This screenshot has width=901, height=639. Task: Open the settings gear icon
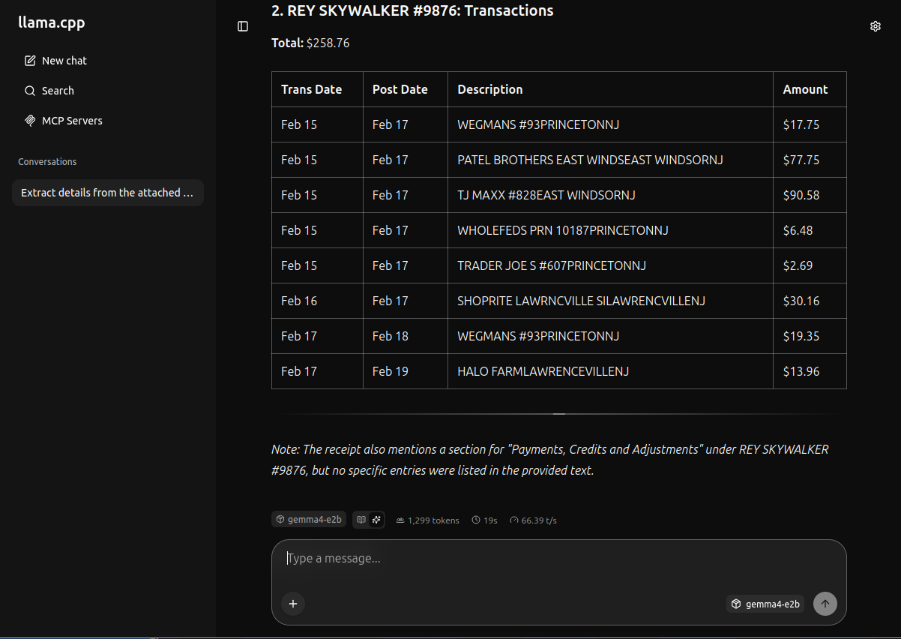(x=875, y=26)
